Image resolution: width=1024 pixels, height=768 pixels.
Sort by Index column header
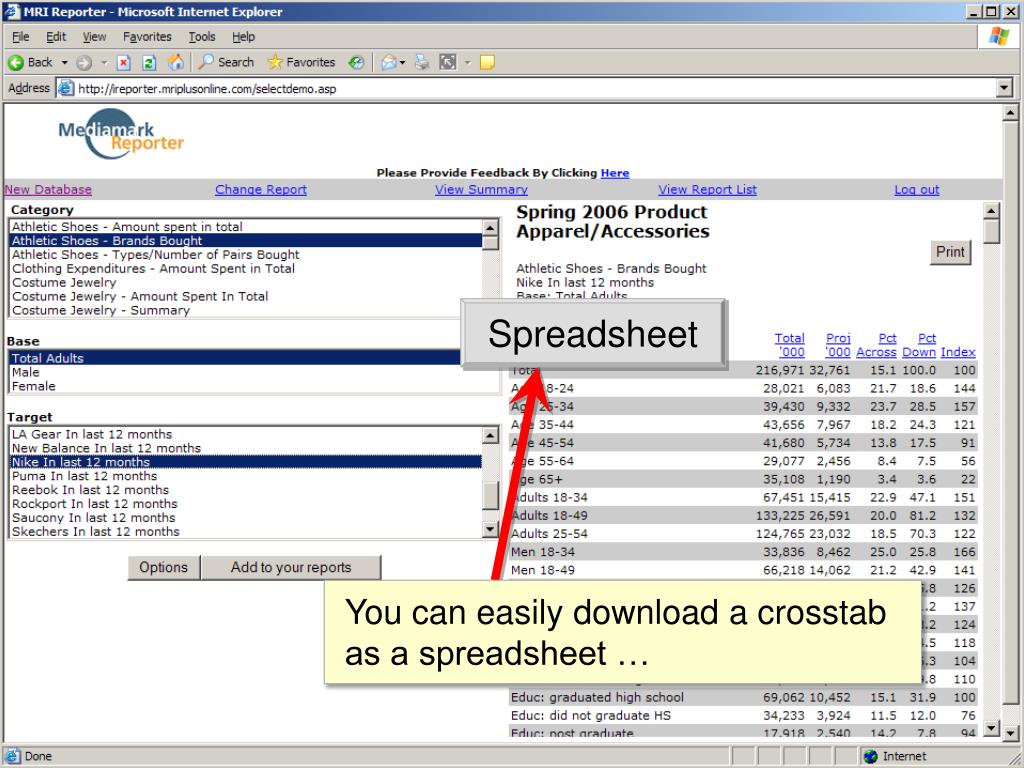958,352
